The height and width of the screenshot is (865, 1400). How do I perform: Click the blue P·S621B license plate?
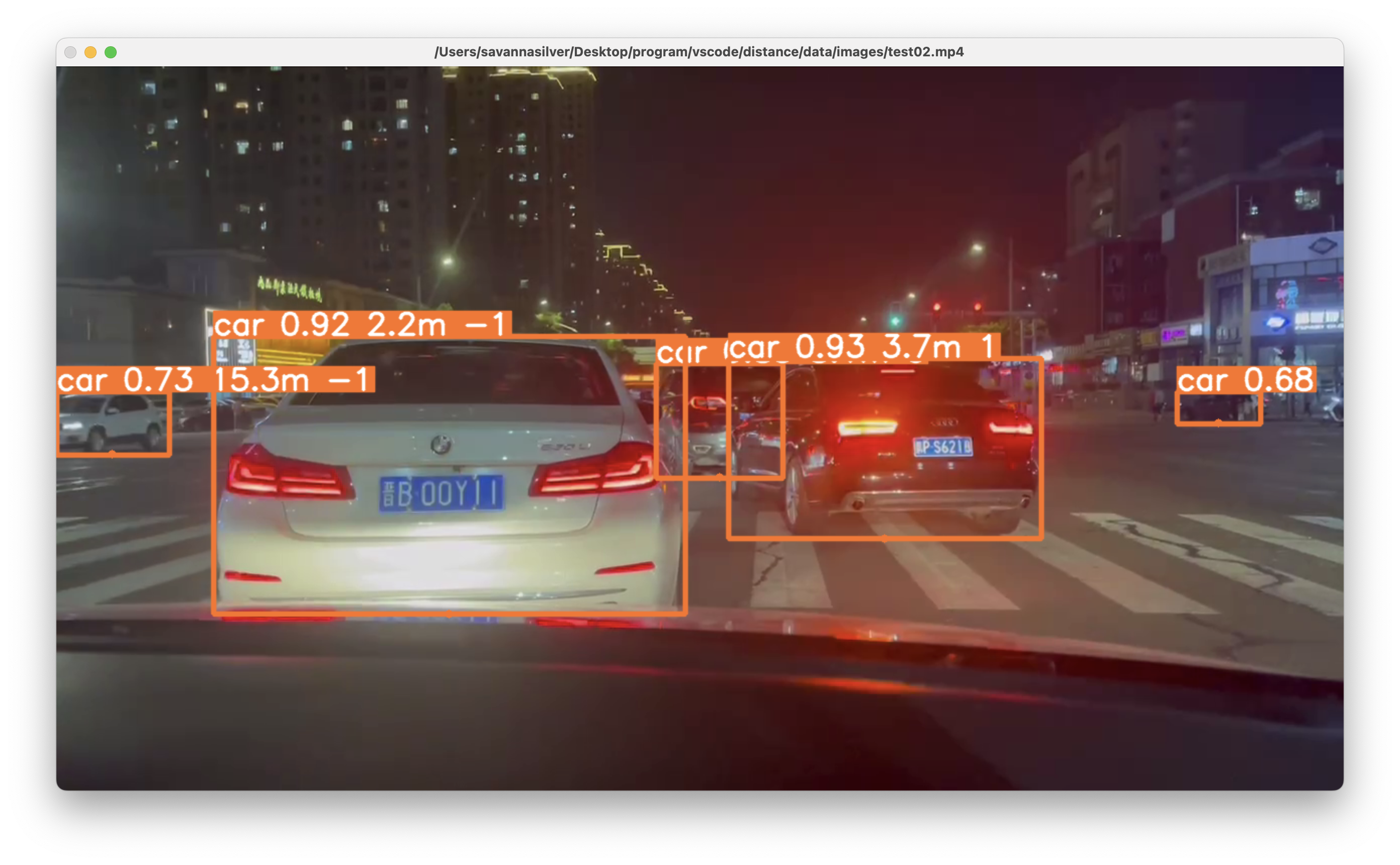click(x=942, y=447)
